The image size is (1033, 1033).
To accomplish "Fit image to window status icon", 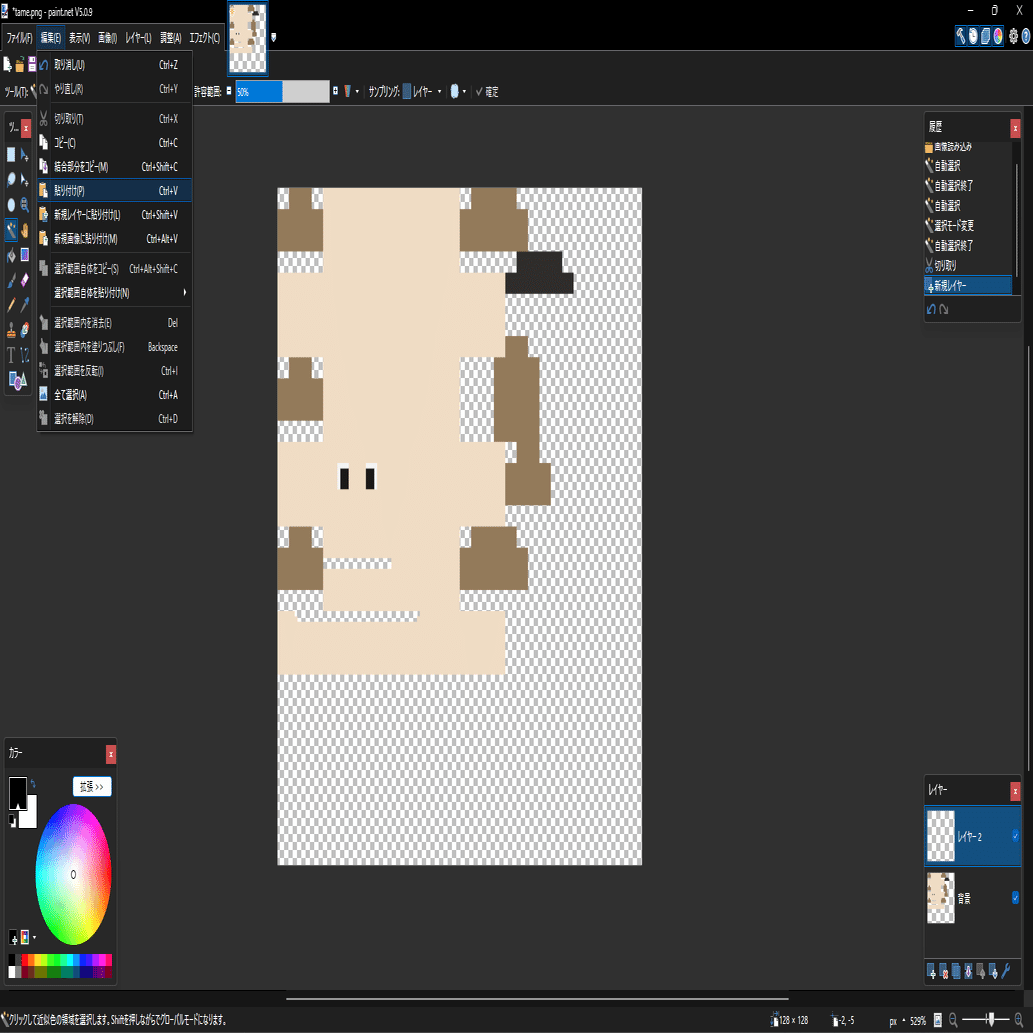I will (937, 1020).
